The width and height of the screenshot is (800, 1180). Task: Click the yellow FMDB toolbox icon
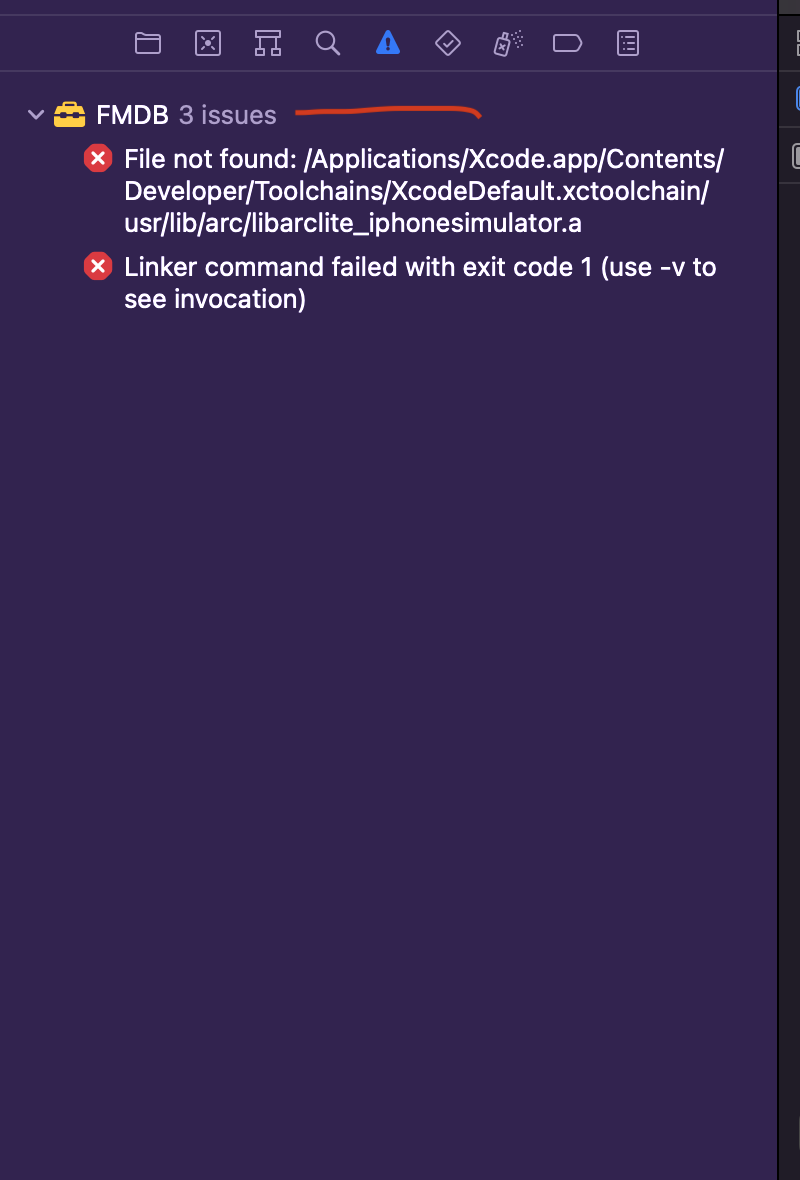[69, 114]
